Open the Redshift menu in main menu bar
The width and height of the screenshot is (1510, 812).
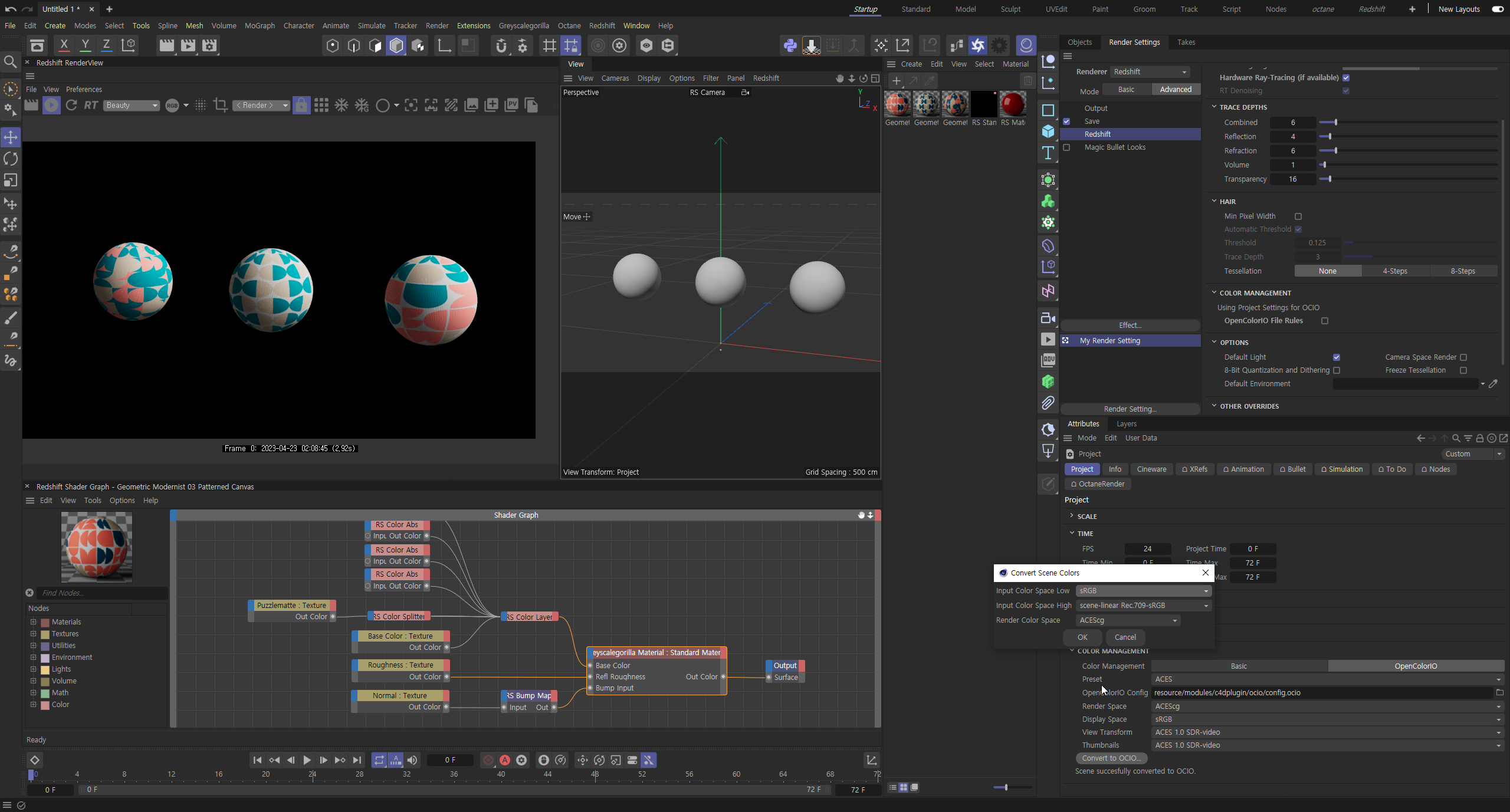[x=602, y=25]
